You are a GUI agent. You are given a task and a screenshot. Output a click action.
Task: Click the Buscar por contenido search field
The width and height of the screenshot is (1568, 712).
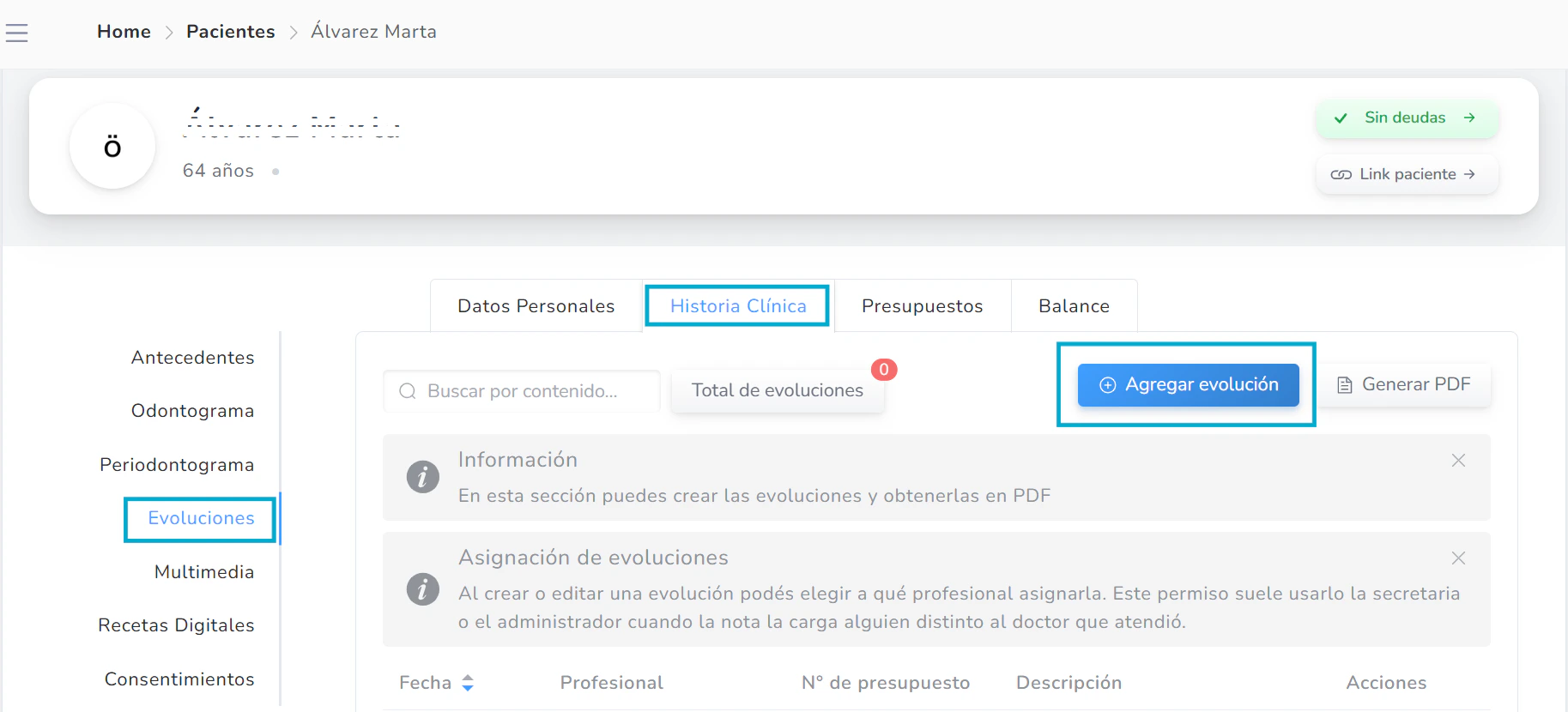[522, 391]
